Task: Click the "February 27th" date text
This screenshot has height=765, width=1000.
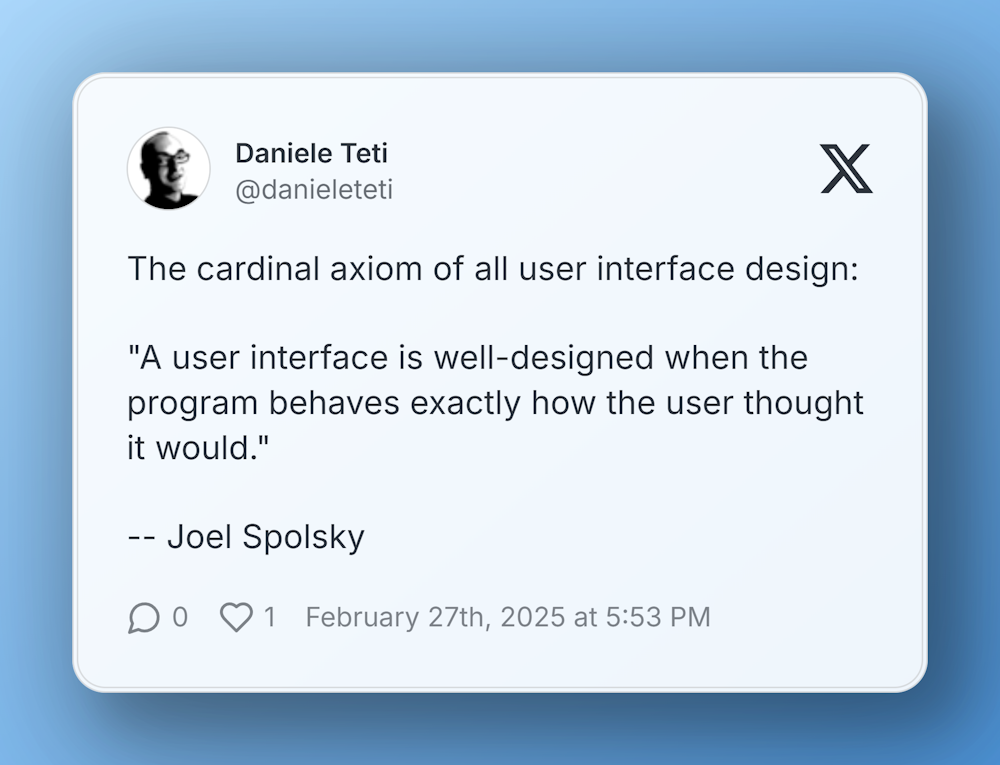Action: pos(395,617)
